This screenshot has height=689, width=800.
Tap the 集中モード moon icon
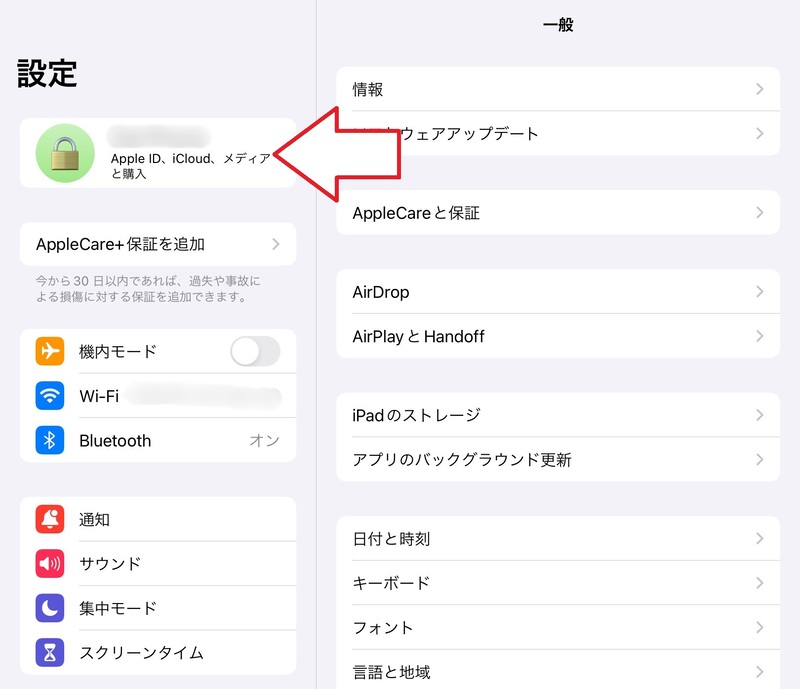pyautogui.click(x=49, y=608)
